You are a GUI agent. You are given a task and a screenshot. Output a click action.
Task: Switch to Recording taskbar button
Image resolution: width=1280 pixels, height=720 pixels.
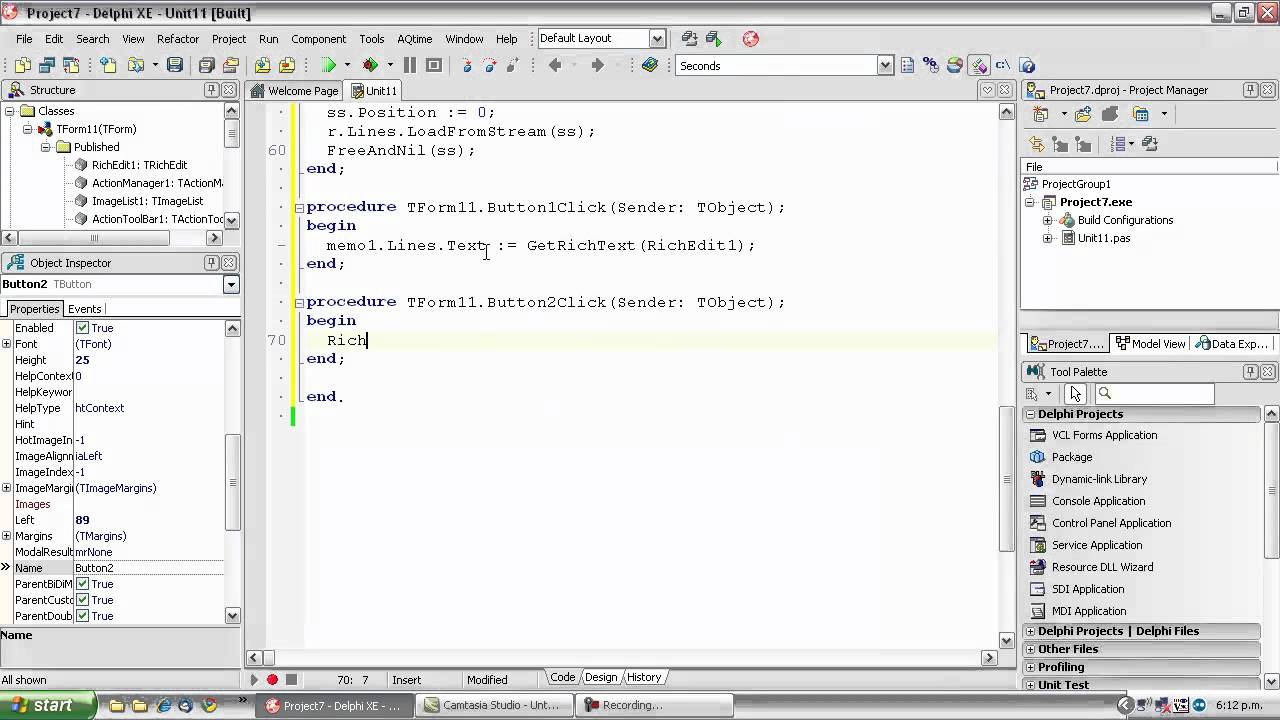click(x=655, y=705)
